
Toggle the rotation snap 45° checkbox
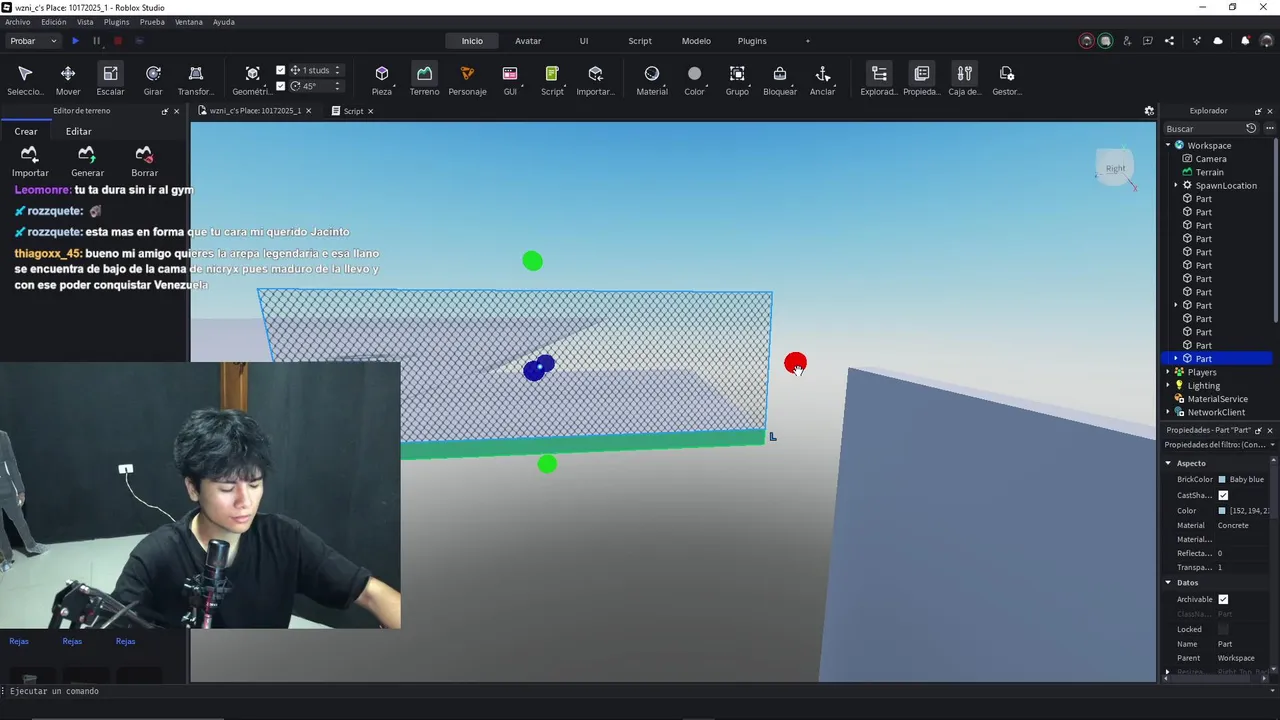(x=281, y=86)
